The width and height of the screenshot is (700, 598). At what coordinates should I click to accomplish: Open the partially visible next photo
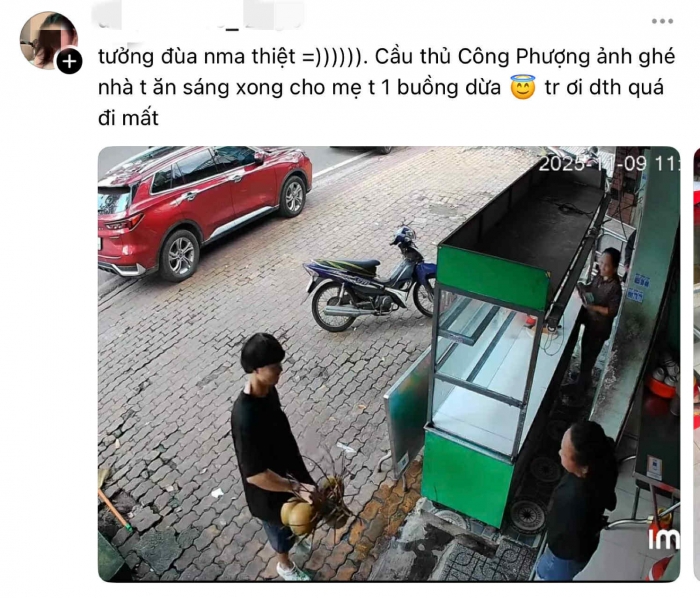click(x=697, y=364)
